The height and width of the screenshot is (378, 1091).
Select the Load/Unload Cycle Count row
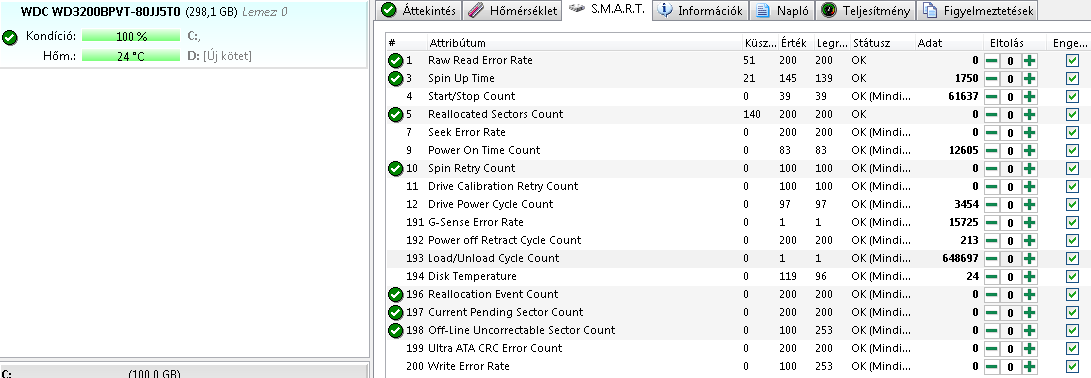coord(738,258)
